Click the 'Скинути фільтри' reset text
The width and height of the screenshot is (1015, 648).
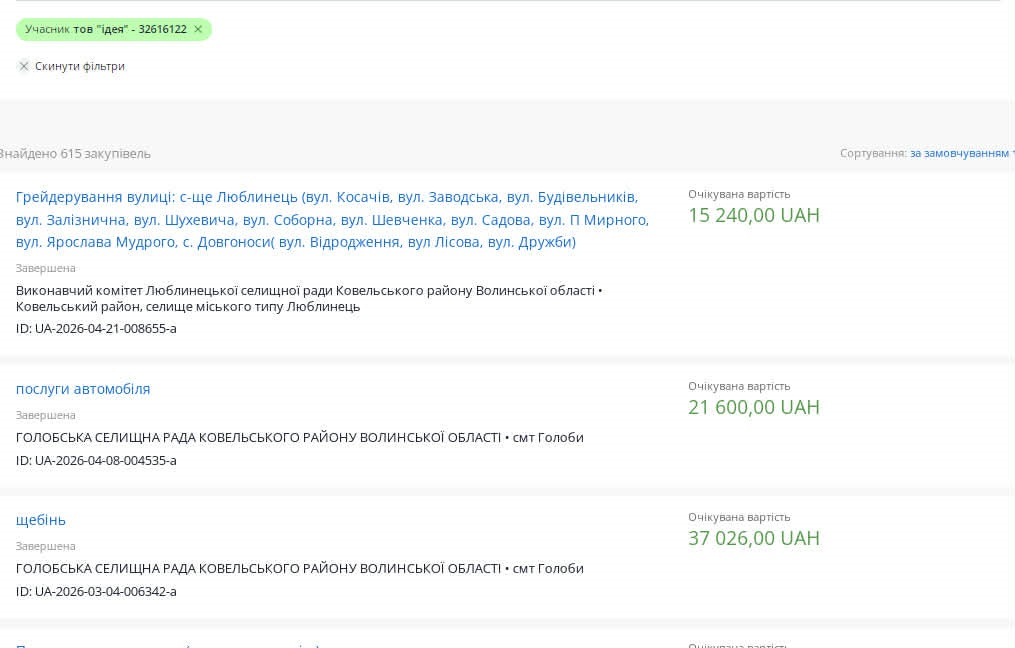(x=80, y=66)
